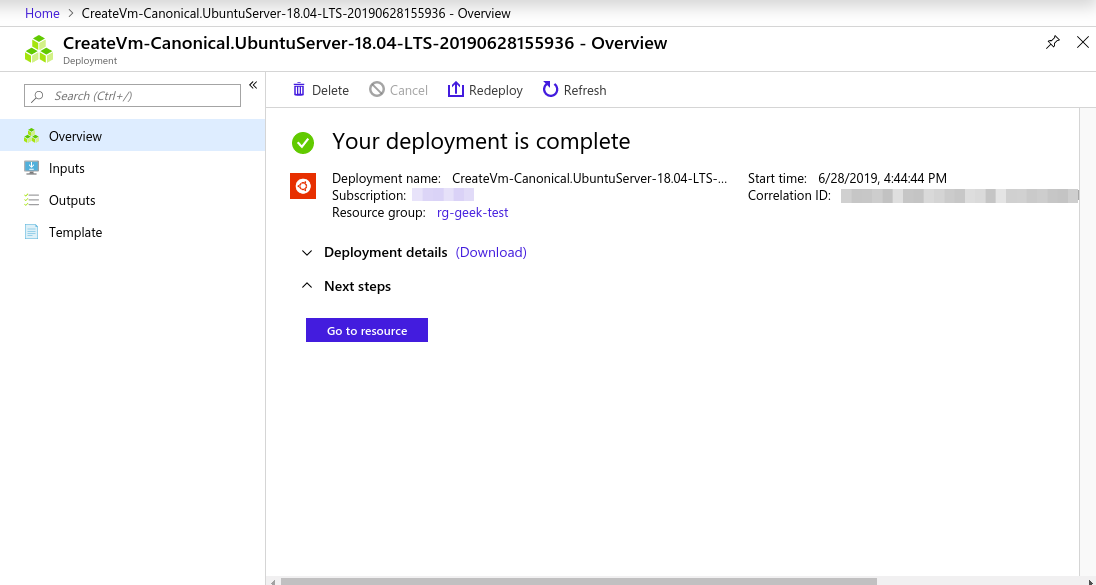Viewport: 1096px width, 585px height.
Task: Click the Deployment name value text
Action: point(589,178)
